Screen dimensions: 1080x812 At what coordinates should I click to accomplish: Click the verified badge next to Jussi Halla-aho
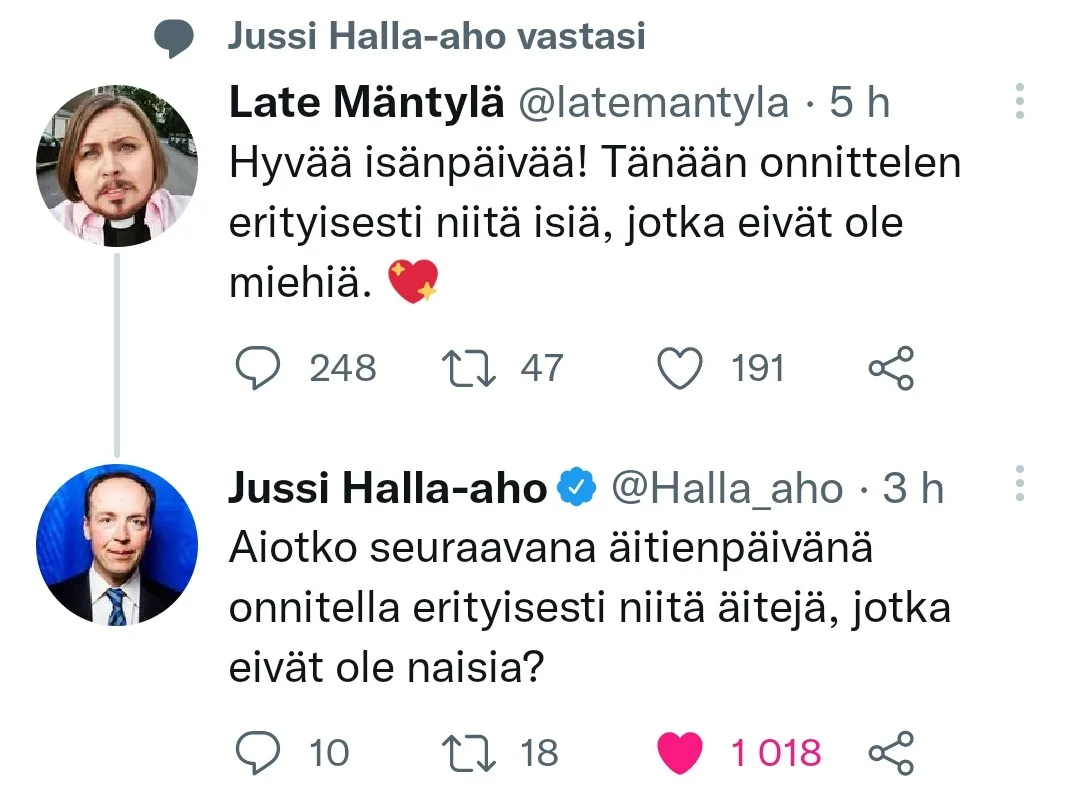pos(577,488)
